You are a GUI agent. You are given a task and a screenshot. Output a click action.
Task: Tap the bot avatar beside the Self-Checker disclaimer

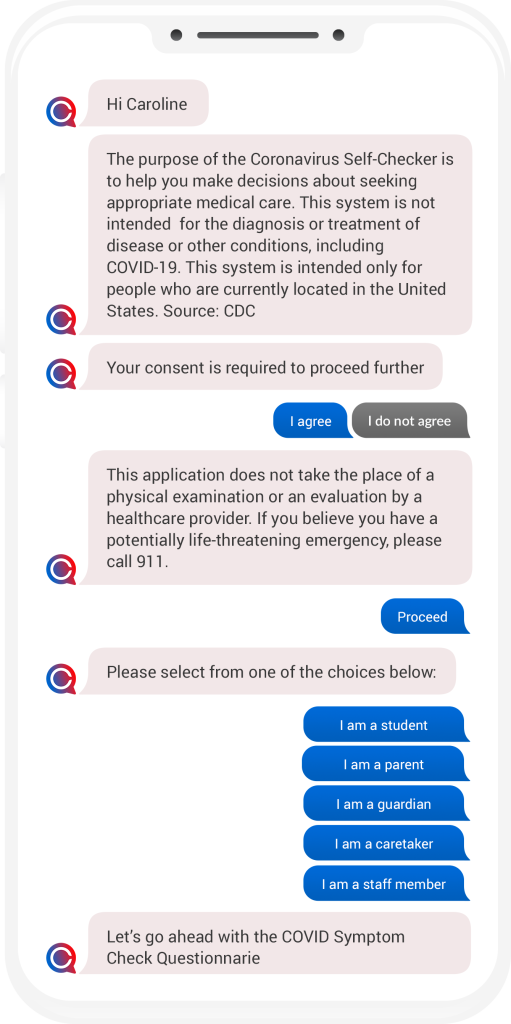click(x=61, y=319)
